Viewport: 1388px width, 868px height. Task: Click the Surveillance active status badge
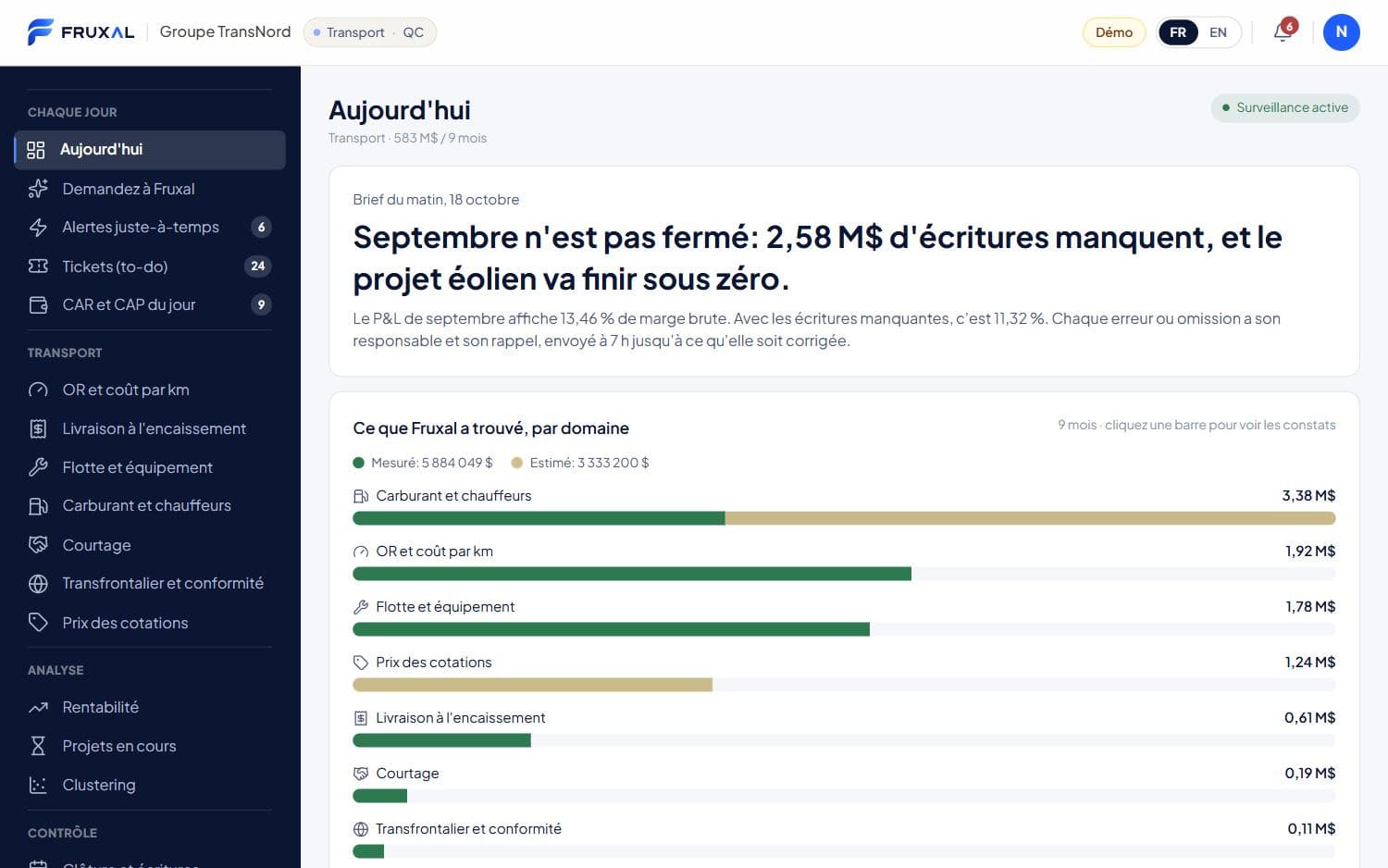click(1285, 107)
